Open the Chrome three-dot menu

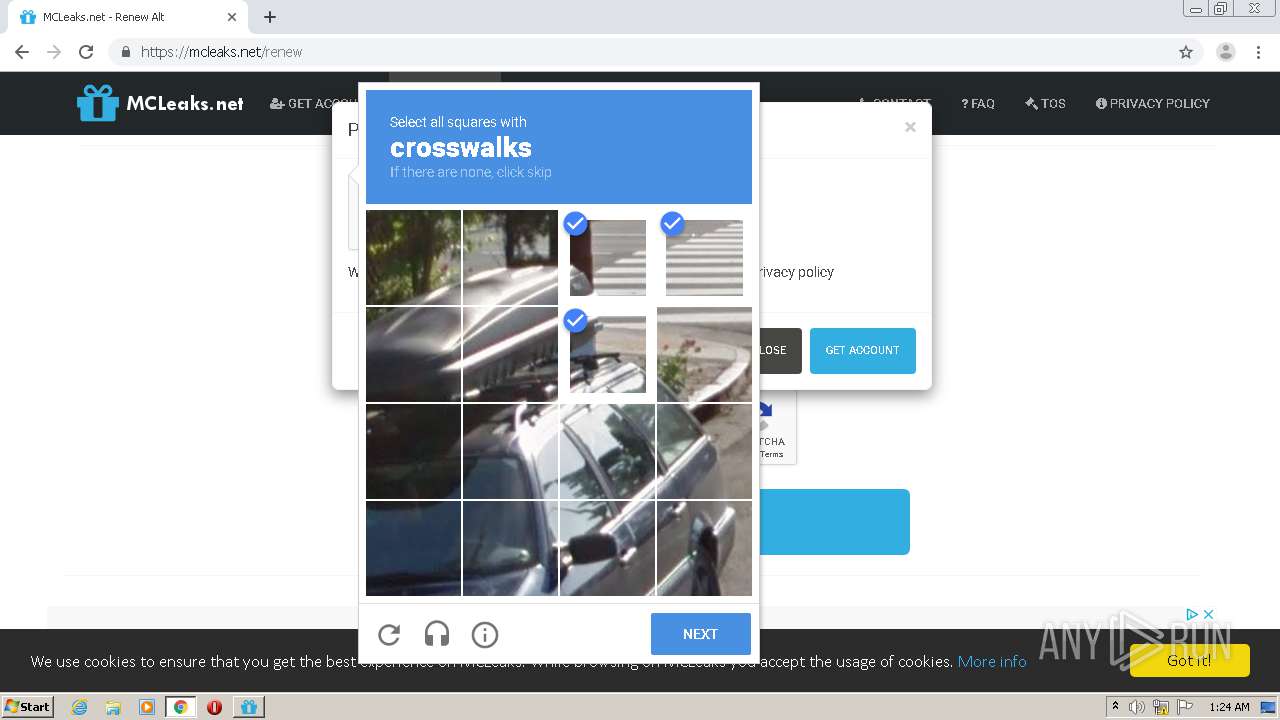1258,52
